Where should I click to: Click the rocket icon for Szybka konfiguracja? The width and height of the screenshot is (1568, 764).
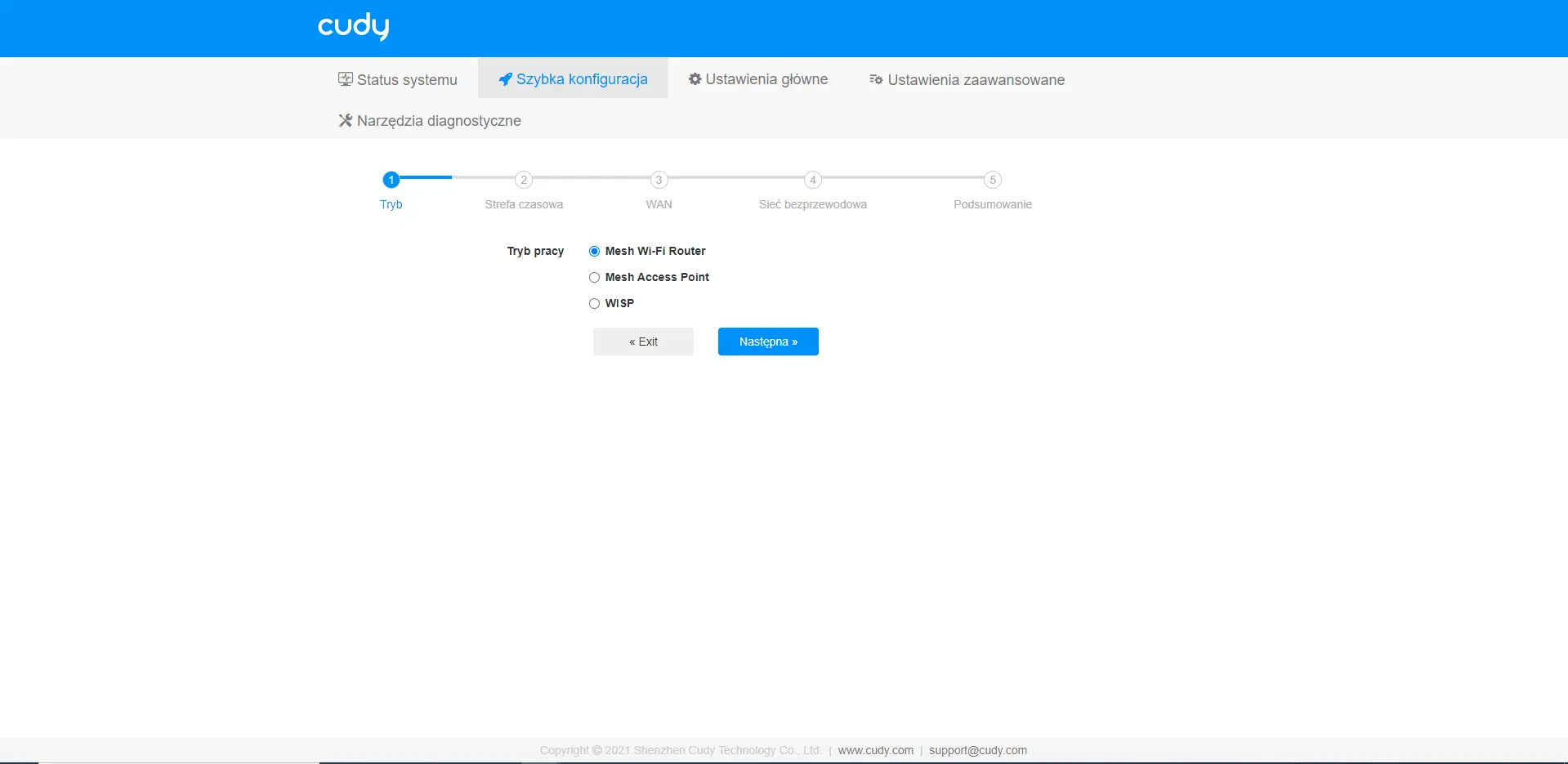(x=506, y=79)
